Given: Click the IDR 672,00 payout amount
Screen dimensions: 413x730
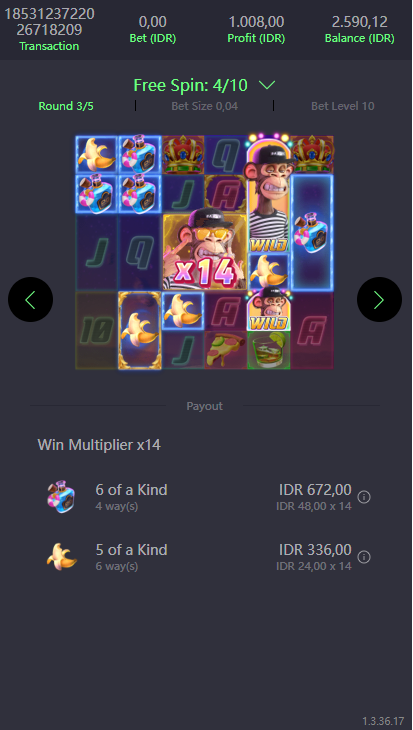Looking at the screenshot, I should 315,490.
